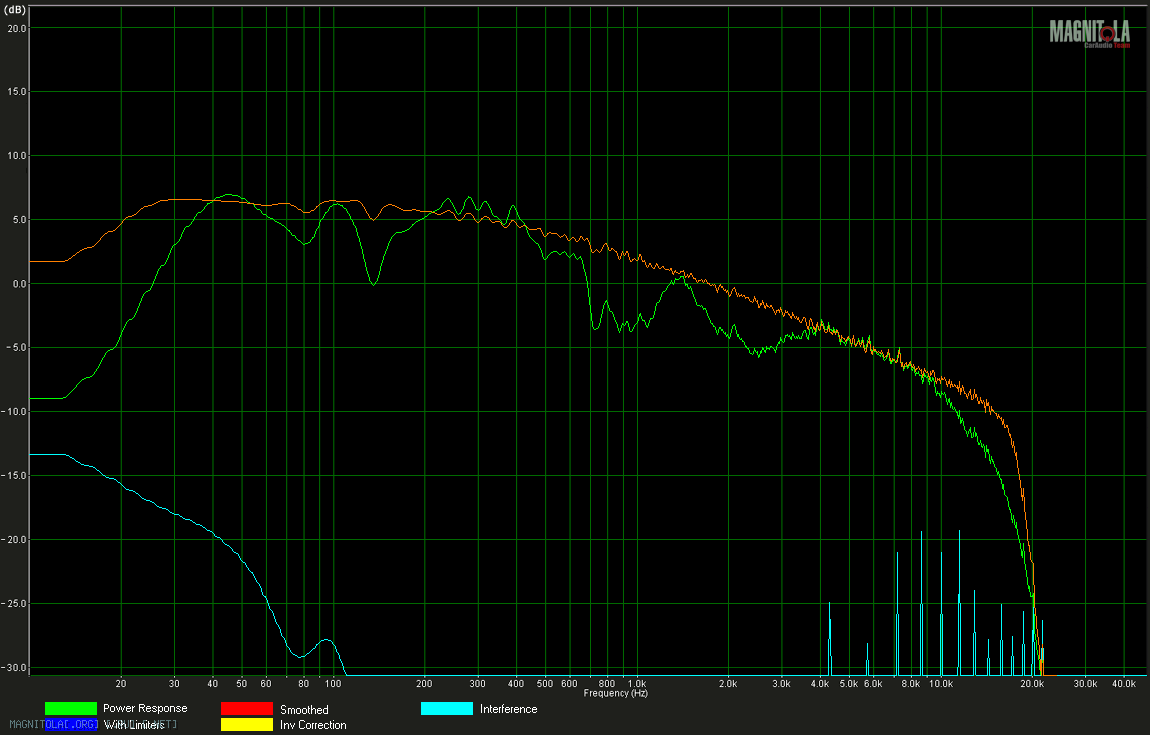Click the 100 Hz frequency tick label

click(333, 685)
